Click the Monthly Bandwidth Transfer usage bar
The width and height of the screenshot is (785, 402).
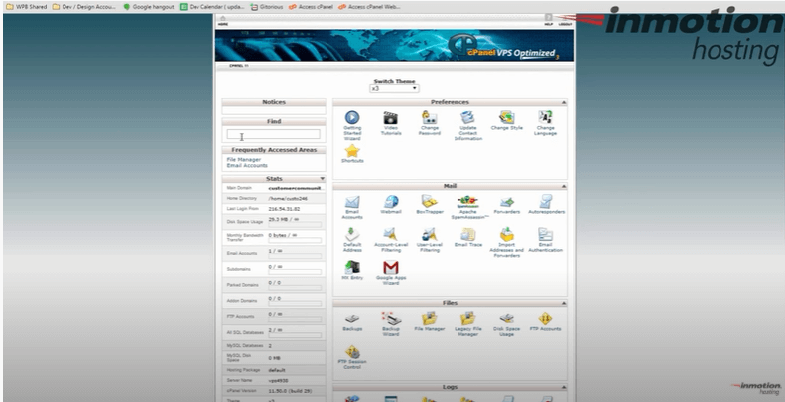[295, 240]
